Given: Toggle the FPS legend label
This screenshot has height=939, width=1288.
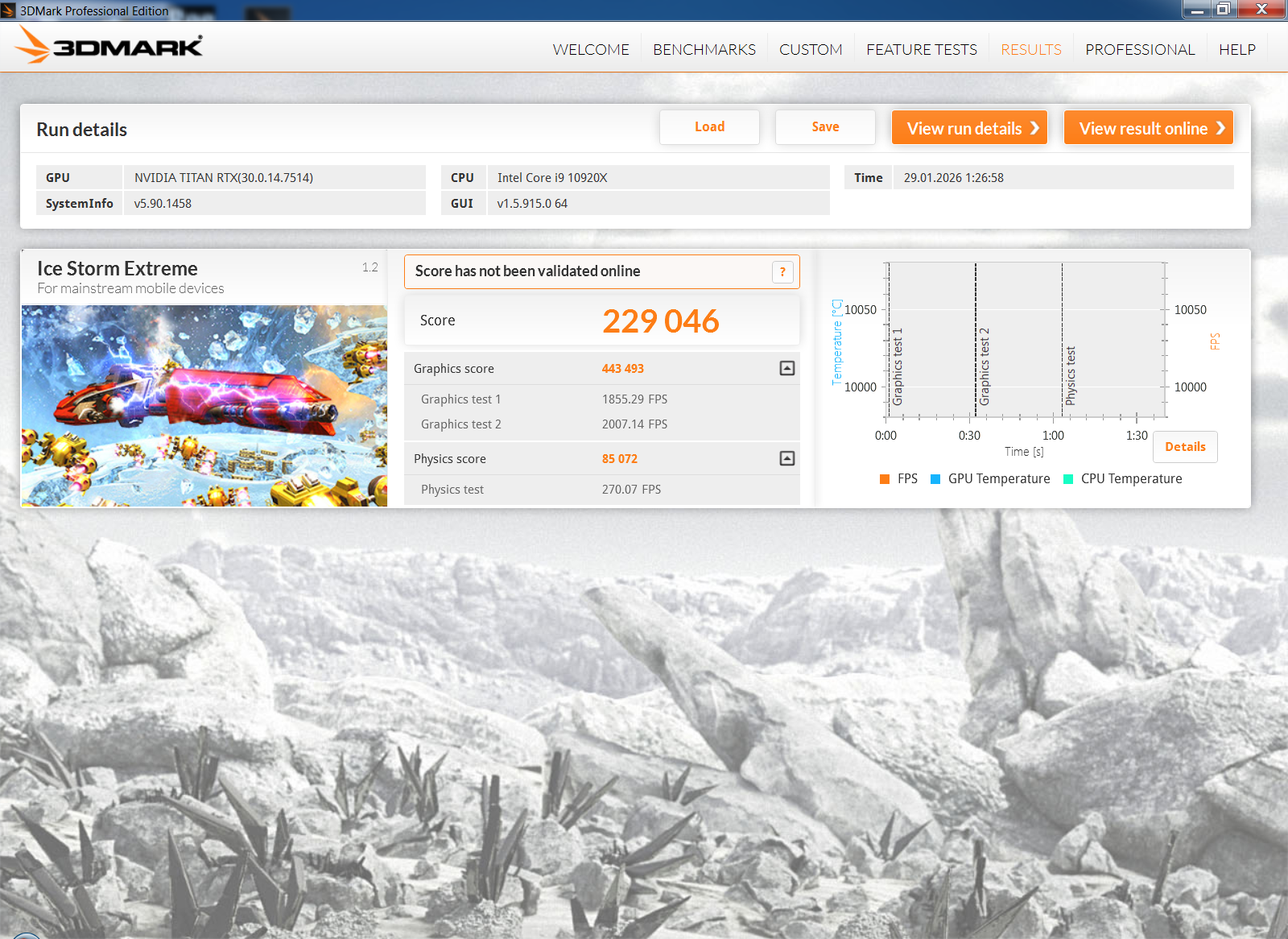Looking at the screenshot, I should pyautogui.click(x=907, y=479).
